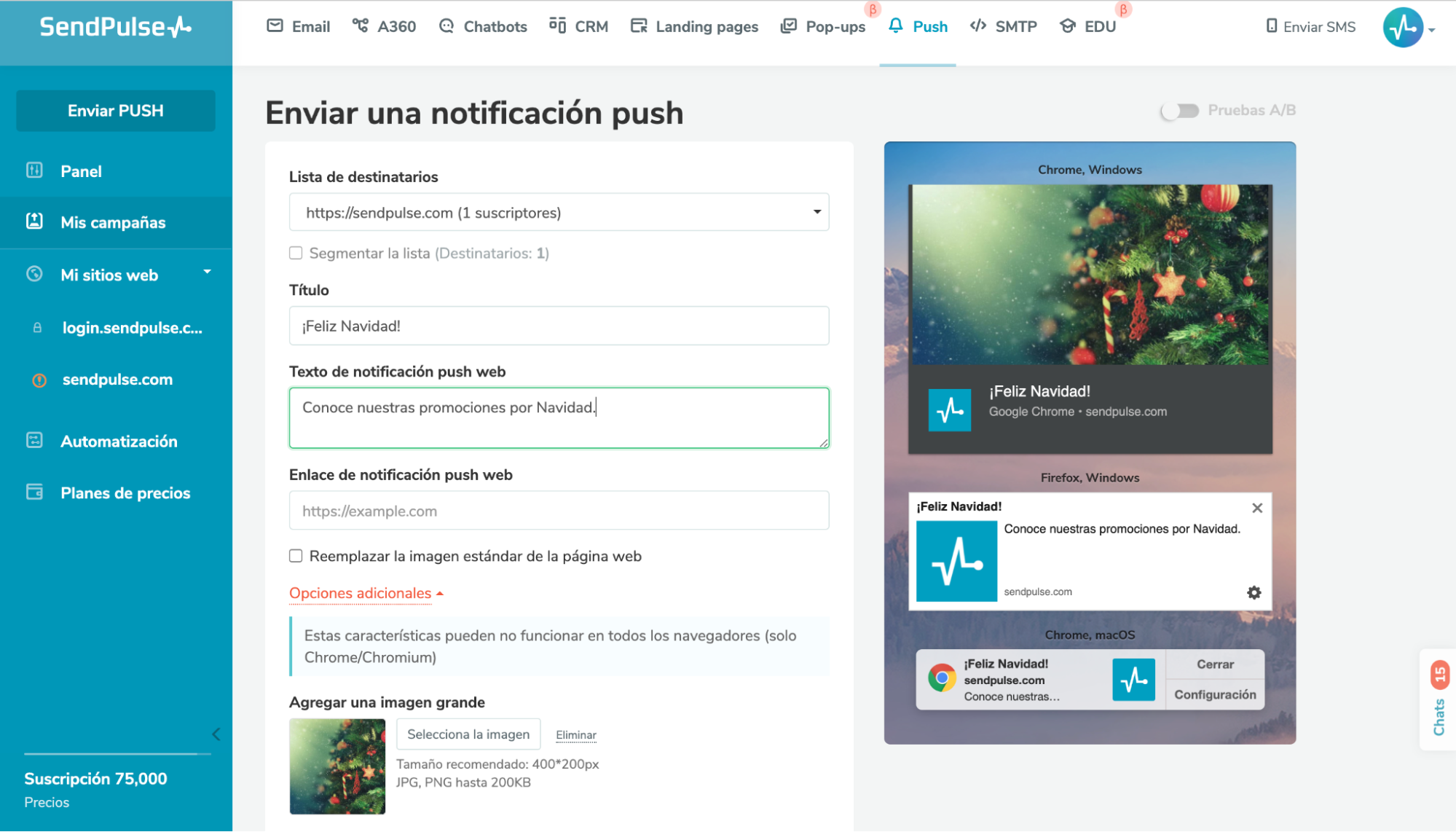Select the Chatbots icon in top navigation
Screen dimensions: 1456x832
[446, 26]
